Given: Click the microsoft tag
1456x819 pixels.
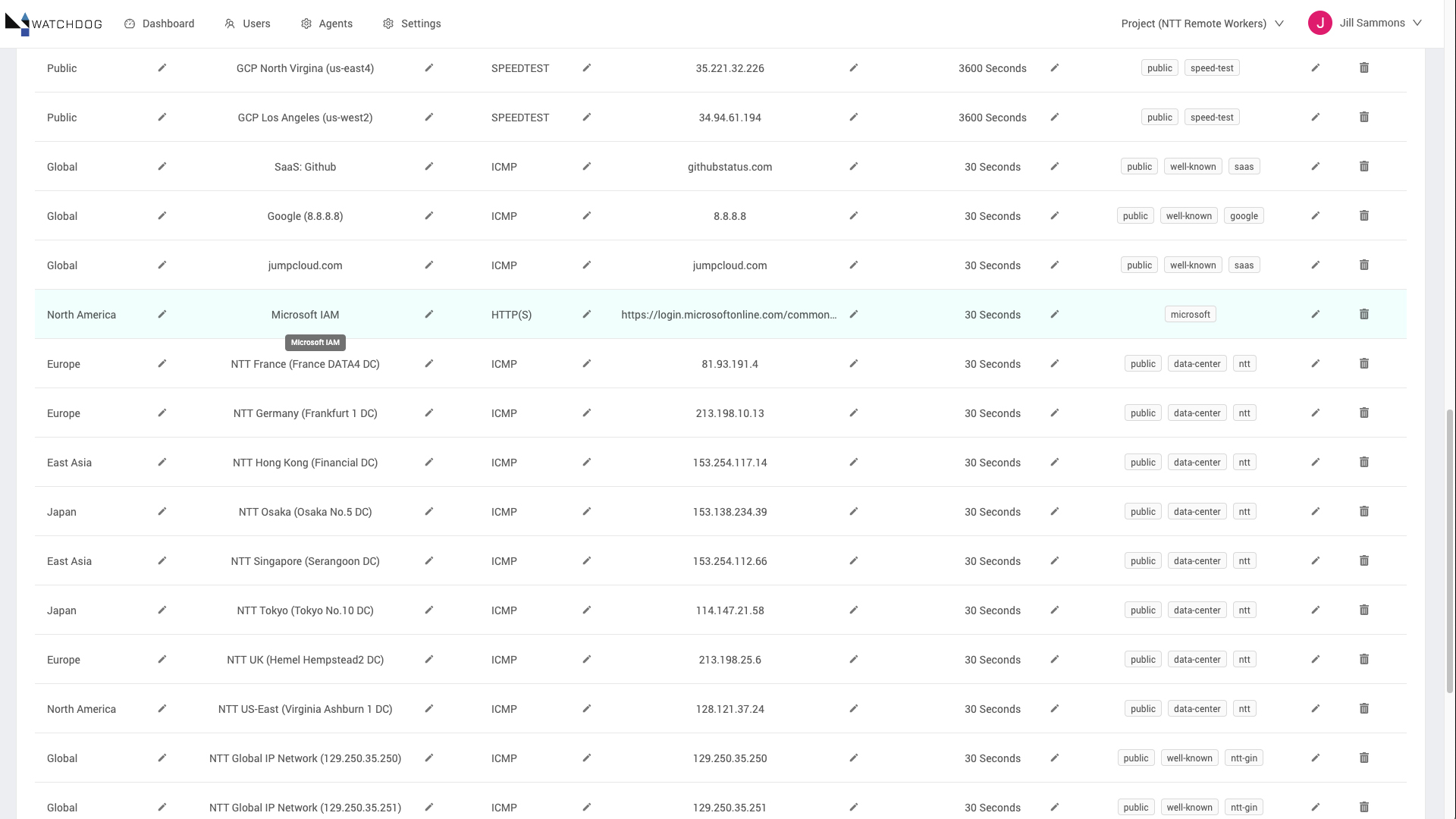Looking at the screenshot, I should pos(1191,314).
